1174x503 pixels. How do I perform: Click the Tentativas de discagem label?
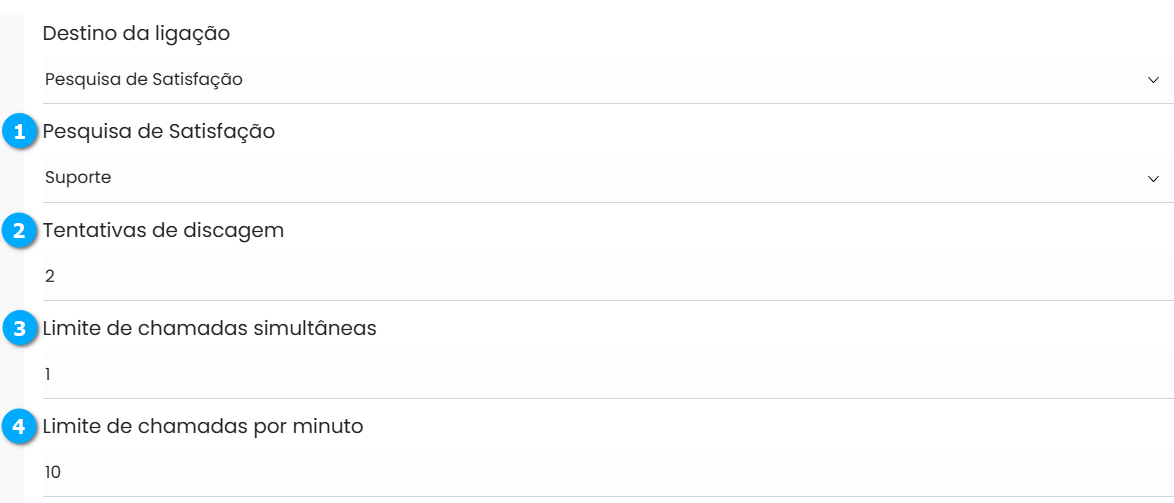(x=163, y=230)
